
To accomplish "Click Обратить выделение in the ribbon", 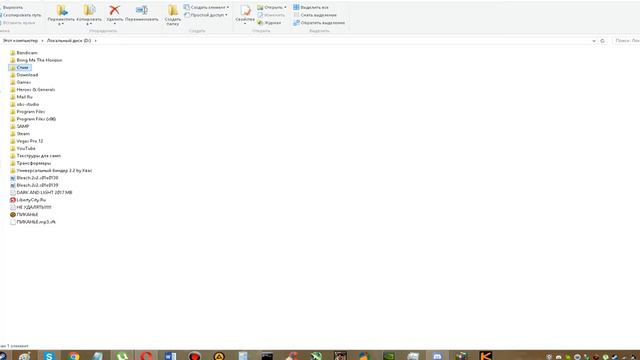I will click(319, 23).
